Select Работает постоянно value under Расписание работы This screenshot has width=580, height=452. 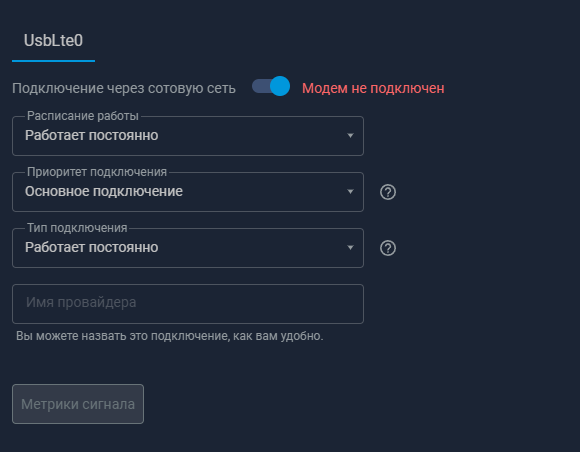point(92,135)
